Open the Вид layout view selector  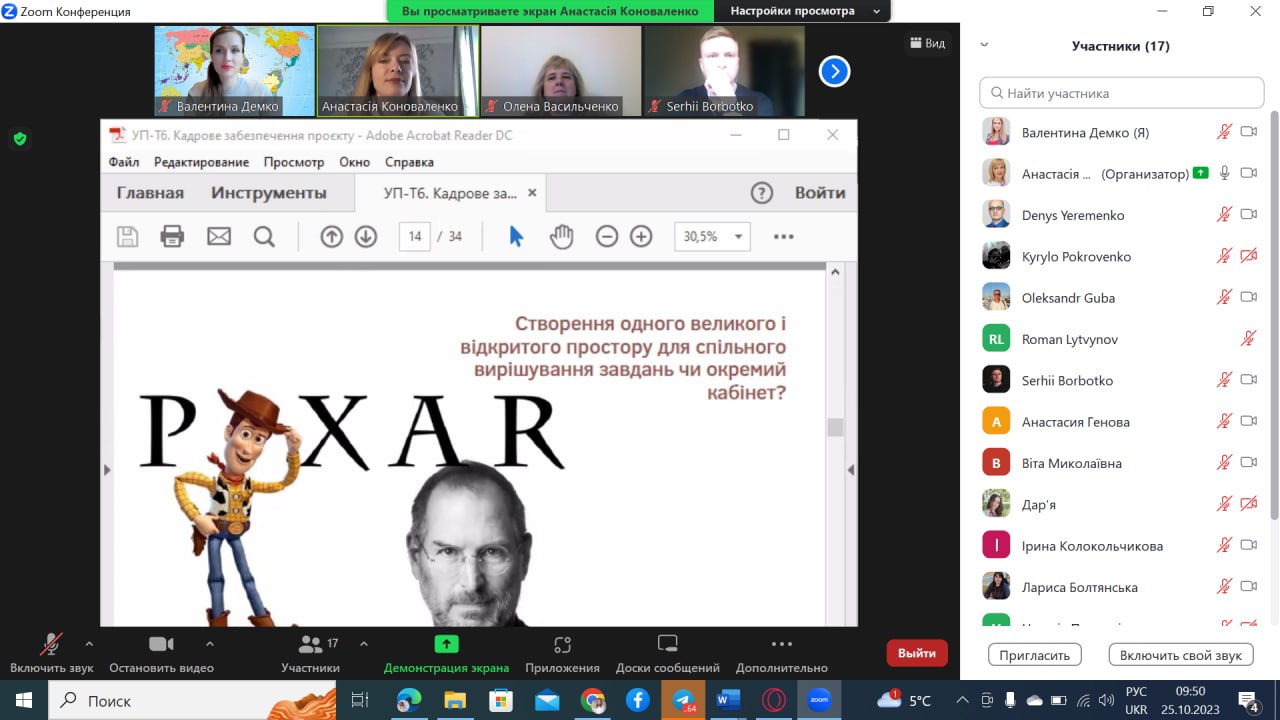[928, 43]
